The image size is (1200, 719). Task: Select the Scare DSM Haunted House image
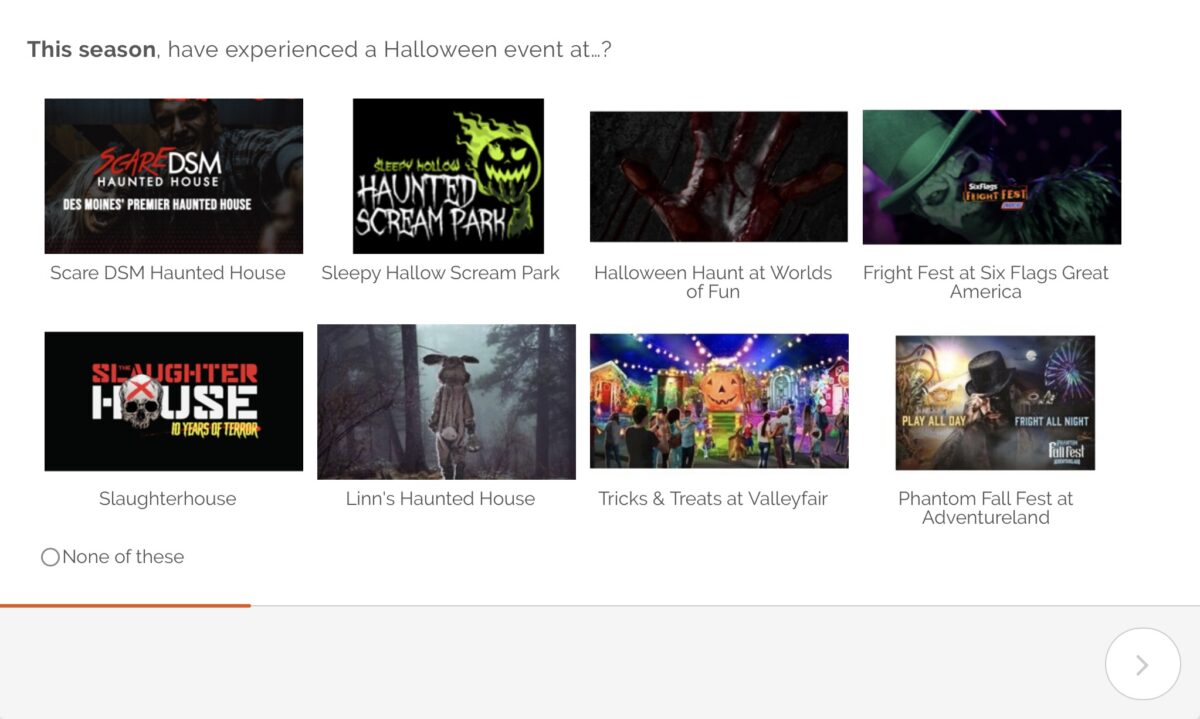point(174,176)
